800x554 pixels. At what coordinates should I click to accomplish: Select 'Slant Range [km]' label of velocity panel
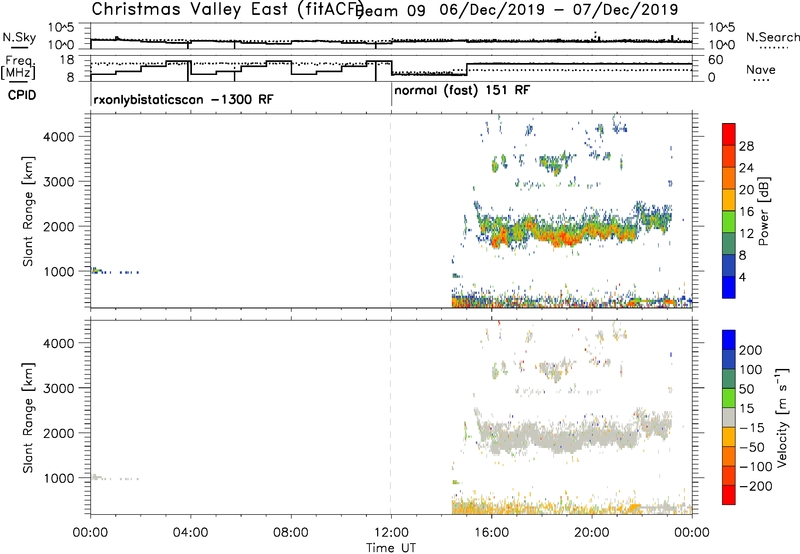pyautogui.click(x=28, y=418)
